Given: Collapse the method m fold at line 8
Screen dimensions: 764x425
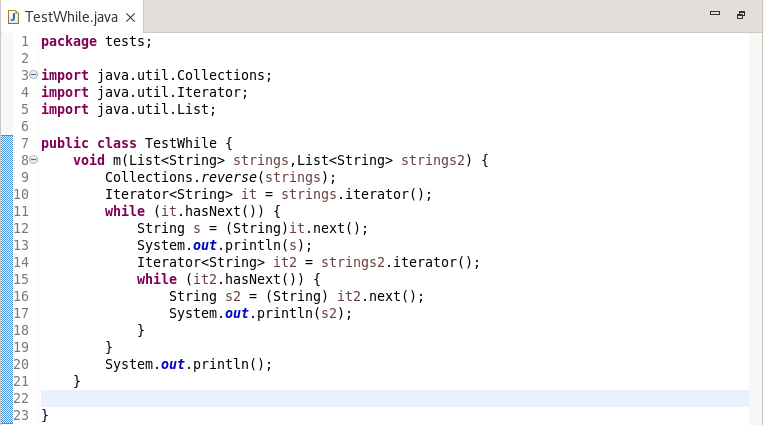Looking at the screenshot, I should (33, 159).
